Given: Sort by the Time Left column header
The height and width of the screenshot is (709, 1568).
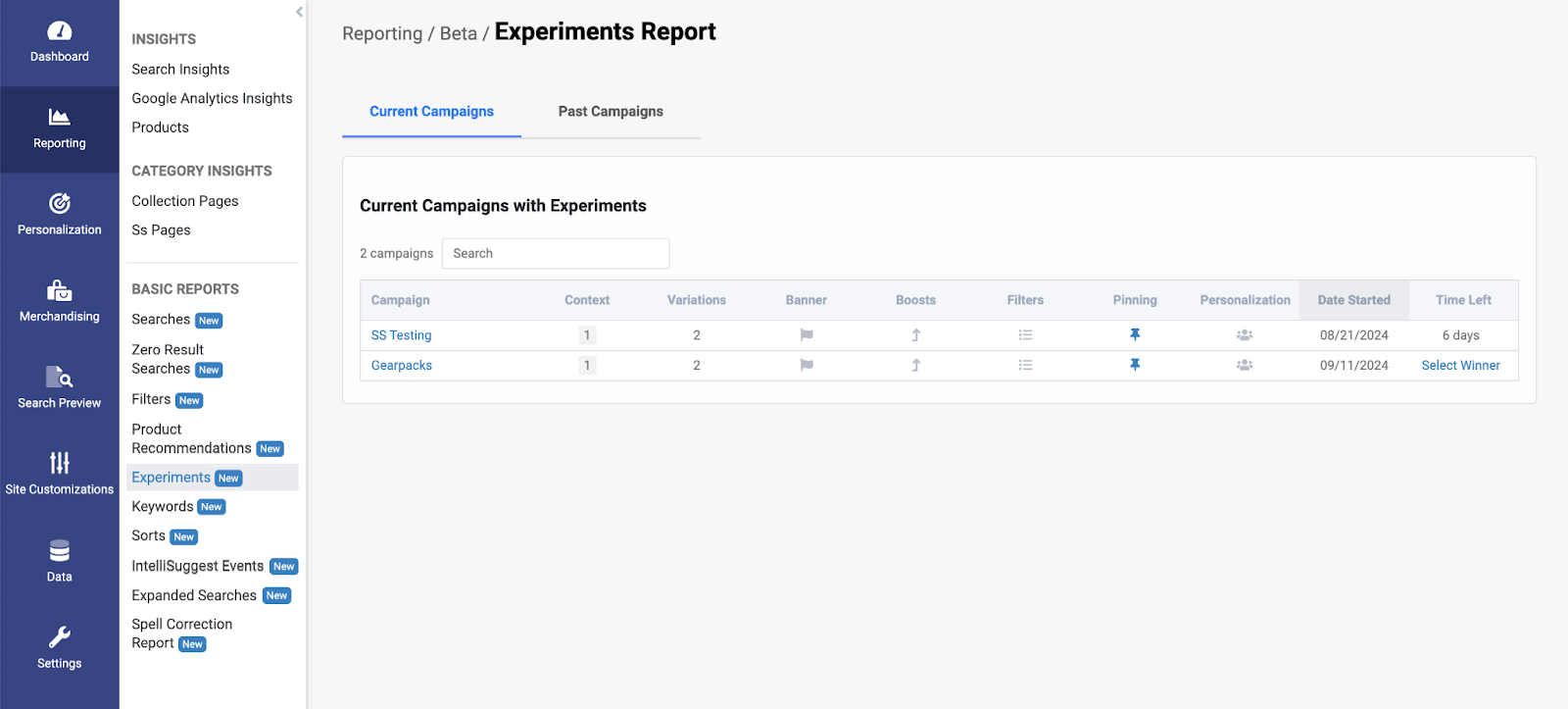Looking at the screenshot, I should [x=1463, y=300].
